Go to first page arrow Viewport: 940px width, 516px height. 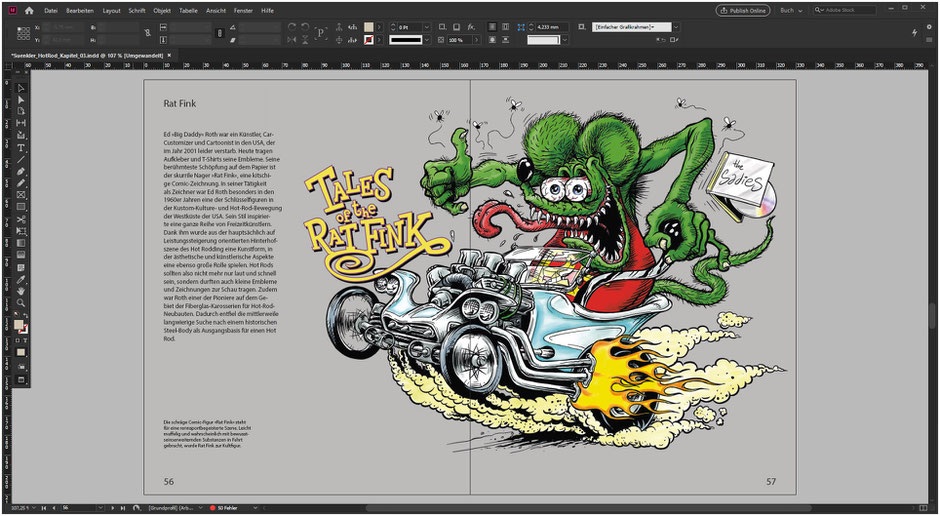pyautogui.click(x=44, y=508)
